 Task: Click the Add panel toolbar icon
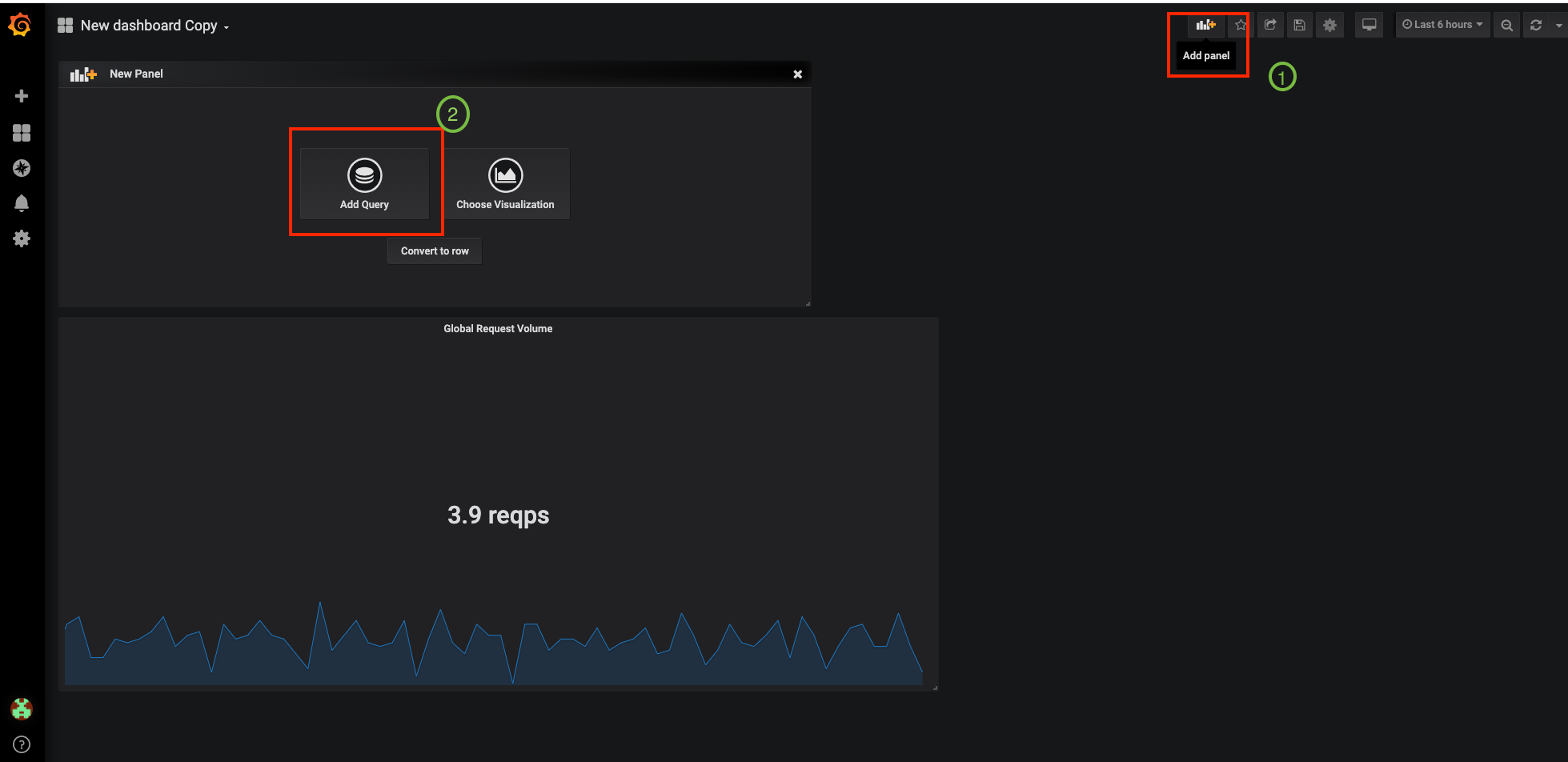[x=1206, y=25]
